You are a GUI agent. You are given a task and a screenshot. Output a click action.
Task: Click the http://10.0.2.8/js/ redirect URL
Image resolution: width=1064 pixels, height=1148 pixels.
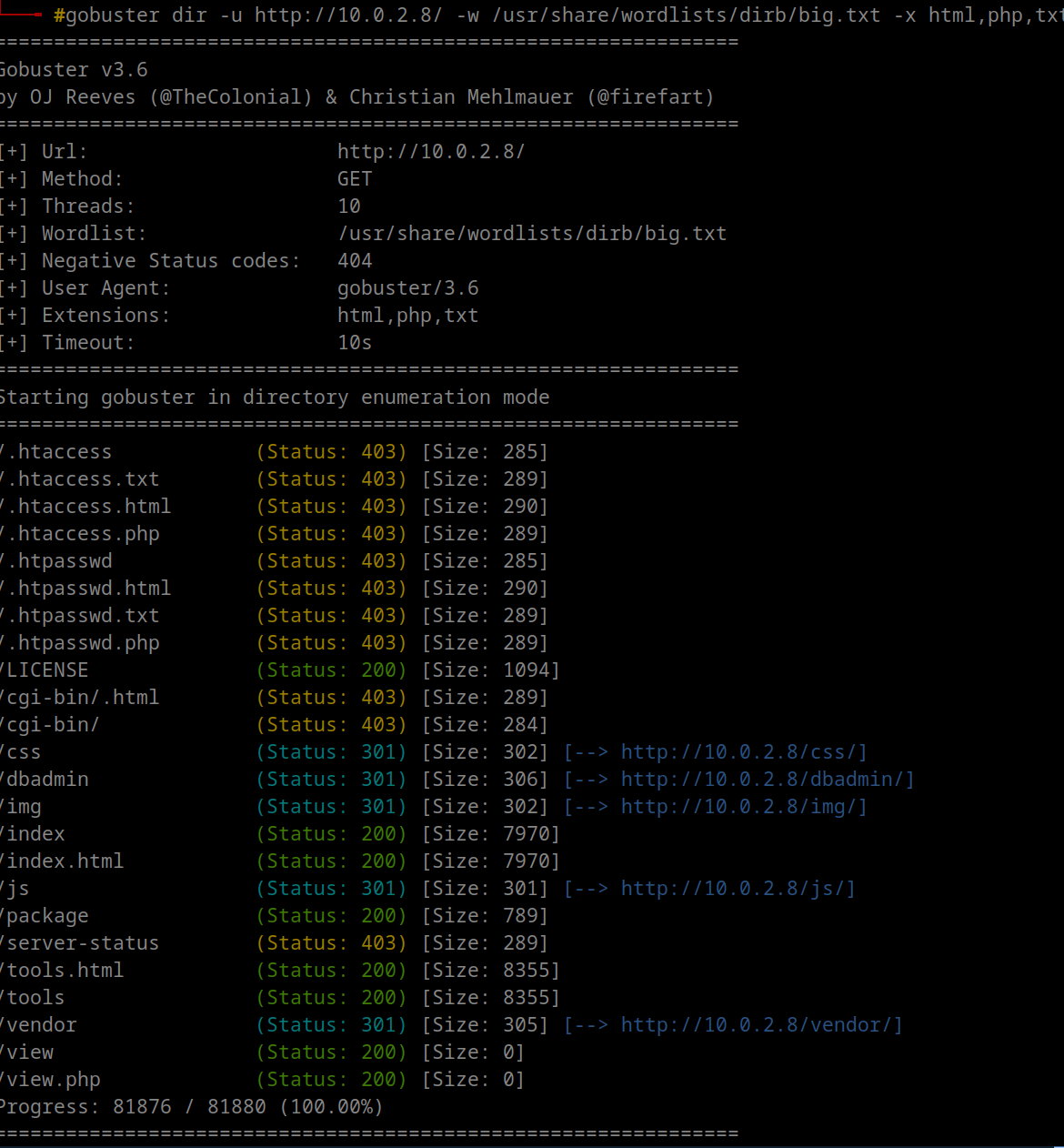coord(738,889)
